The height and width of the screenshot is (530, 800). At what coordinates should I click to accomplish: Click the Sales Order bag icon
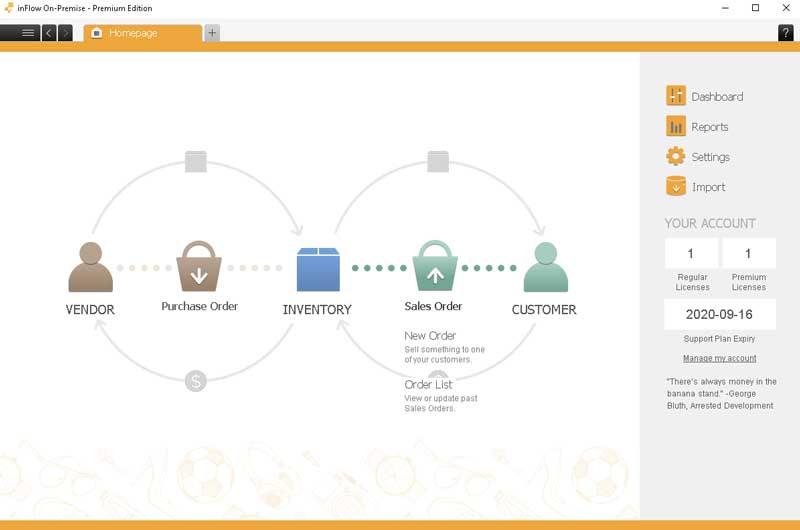(435, 265)
